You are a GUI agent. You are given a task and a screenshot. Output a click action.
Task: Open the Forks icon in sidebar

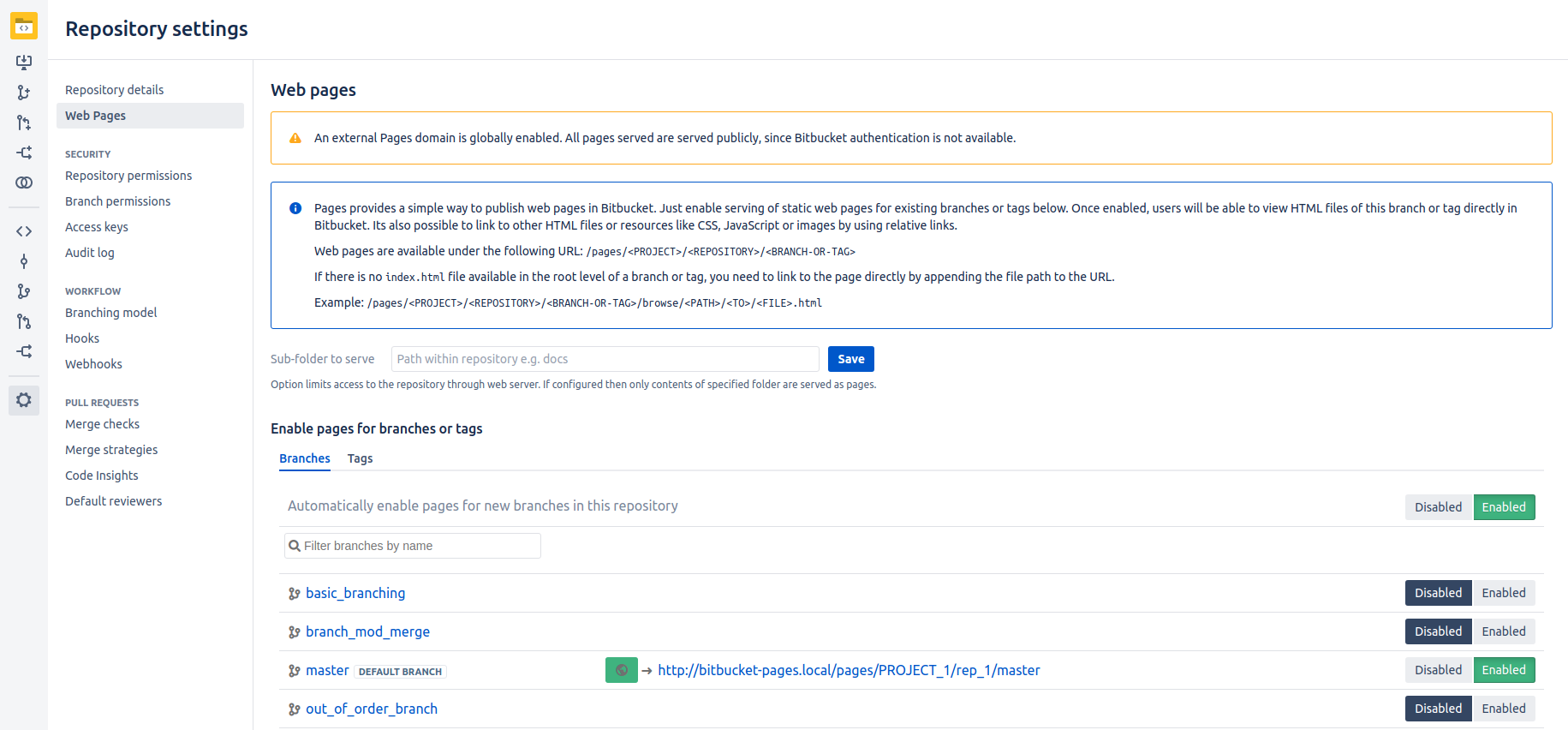click(x=24, y=351)
